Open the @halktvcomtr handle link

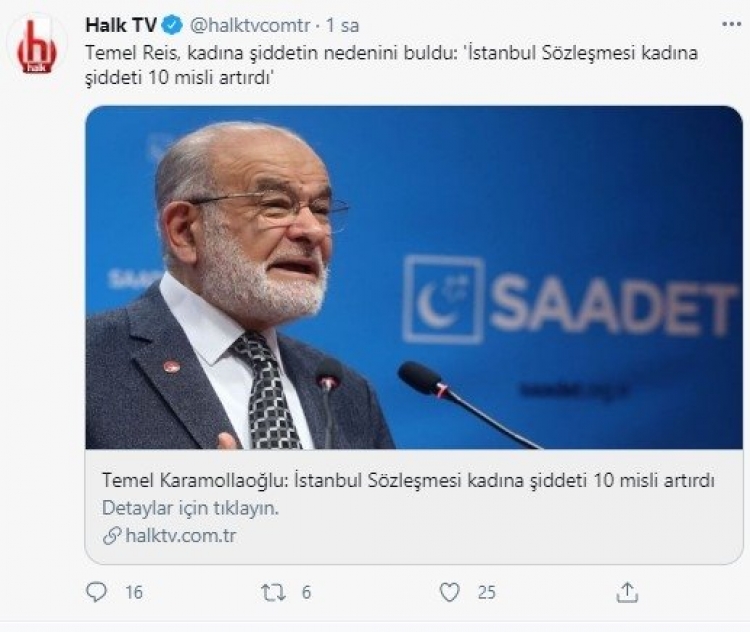[x=250, y=24]
